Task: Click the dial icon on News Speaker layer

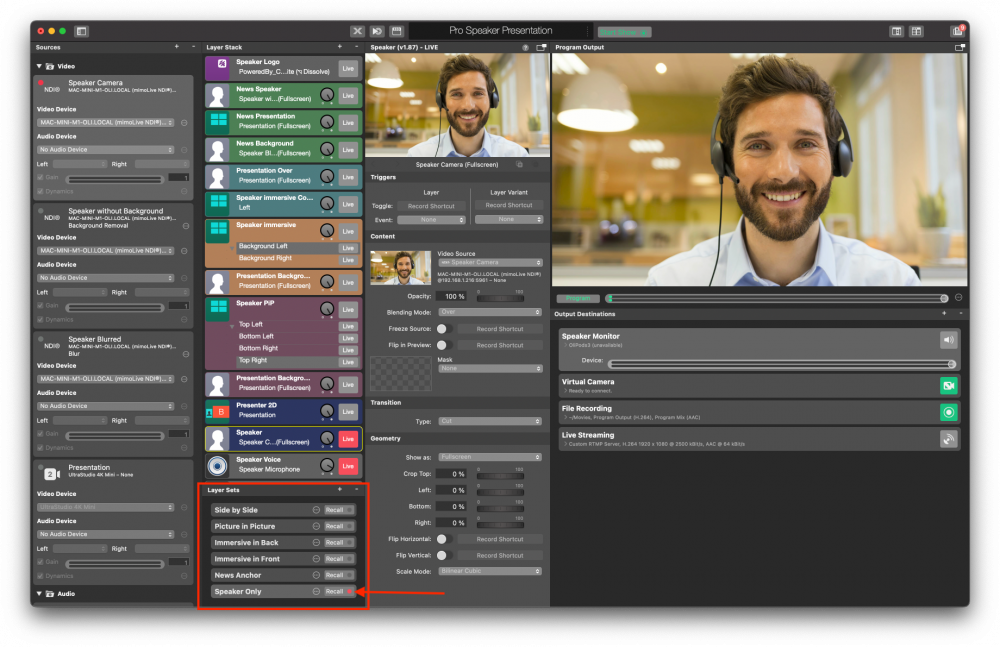Action: [327, 96]
